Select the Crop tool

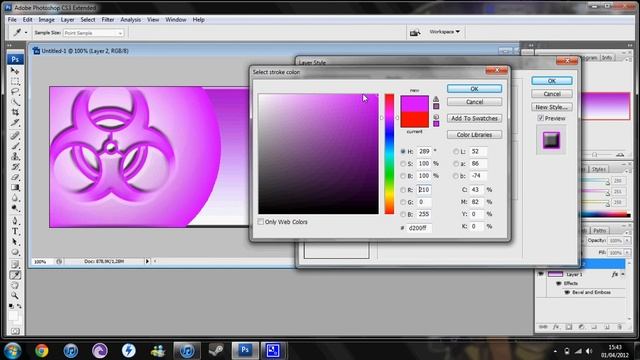pos(15,112)
